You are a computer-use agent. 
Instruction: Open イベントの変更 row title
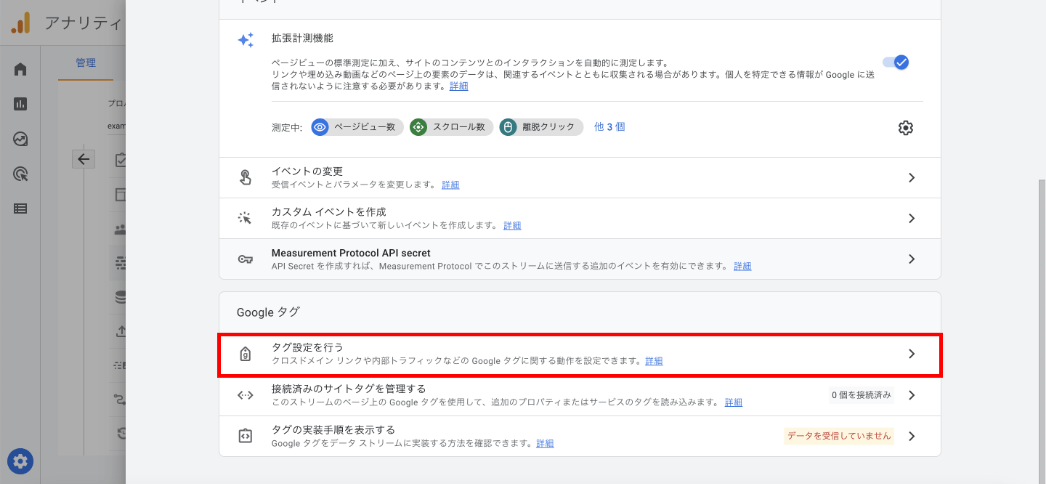(308, 171)
